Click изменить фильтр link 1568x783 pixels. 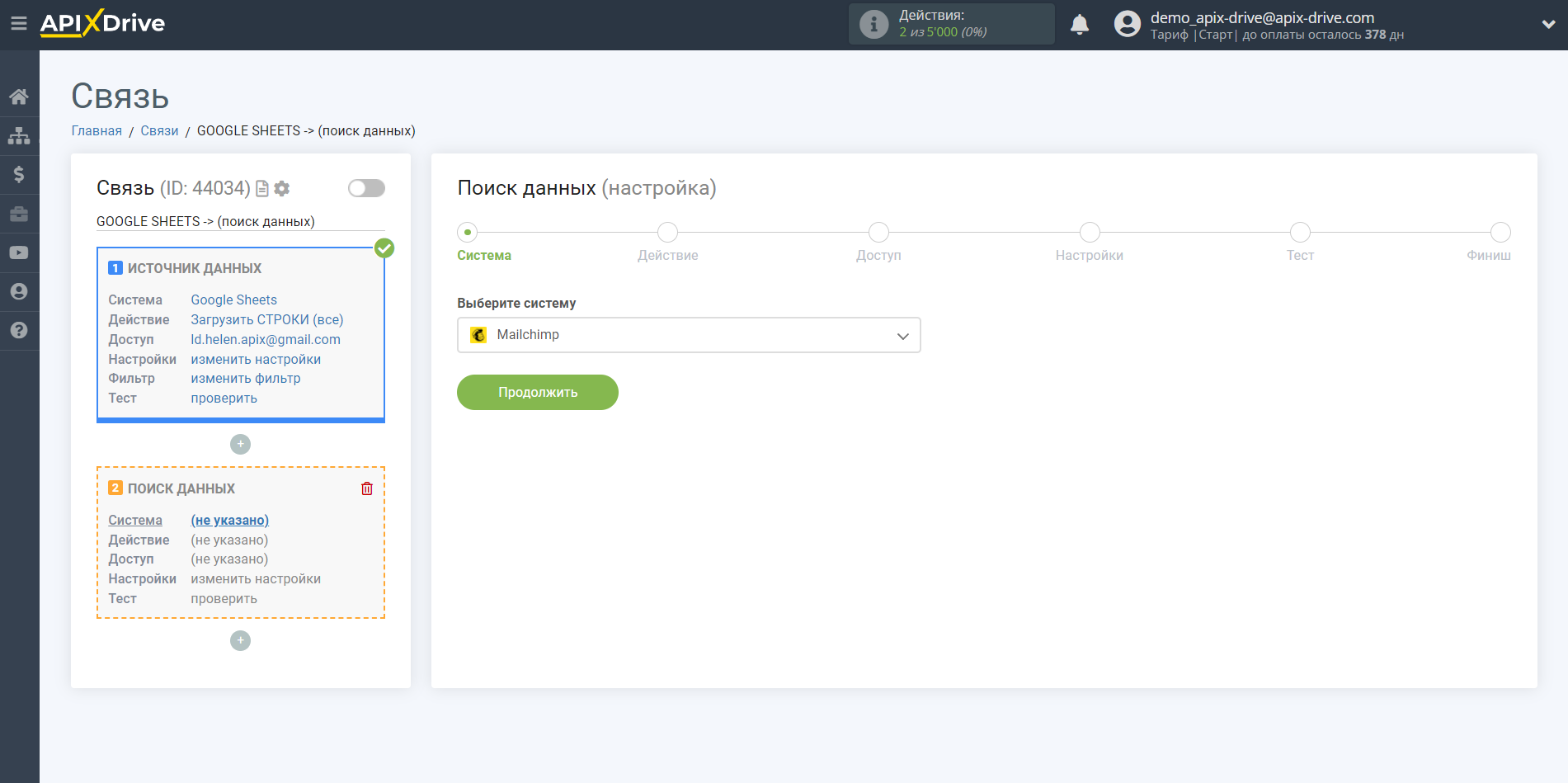point(246,378)
